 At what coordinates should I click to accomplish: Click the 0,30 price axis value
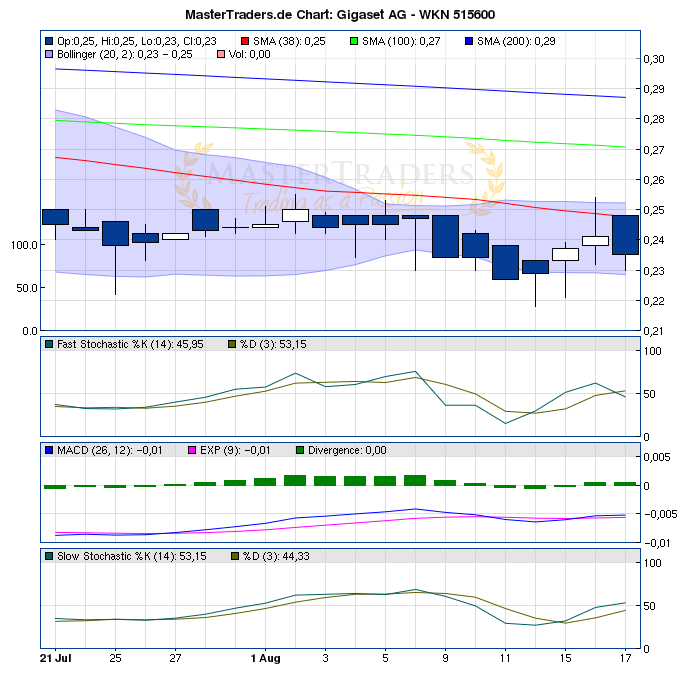click(654, 59)
